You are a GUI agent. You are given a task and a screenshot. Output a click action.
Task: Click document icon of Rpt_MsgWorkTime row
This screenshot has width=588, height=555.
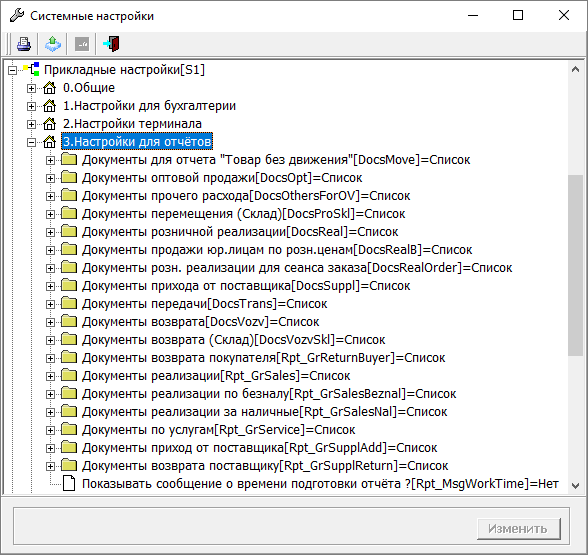click(x=69, y=483)
